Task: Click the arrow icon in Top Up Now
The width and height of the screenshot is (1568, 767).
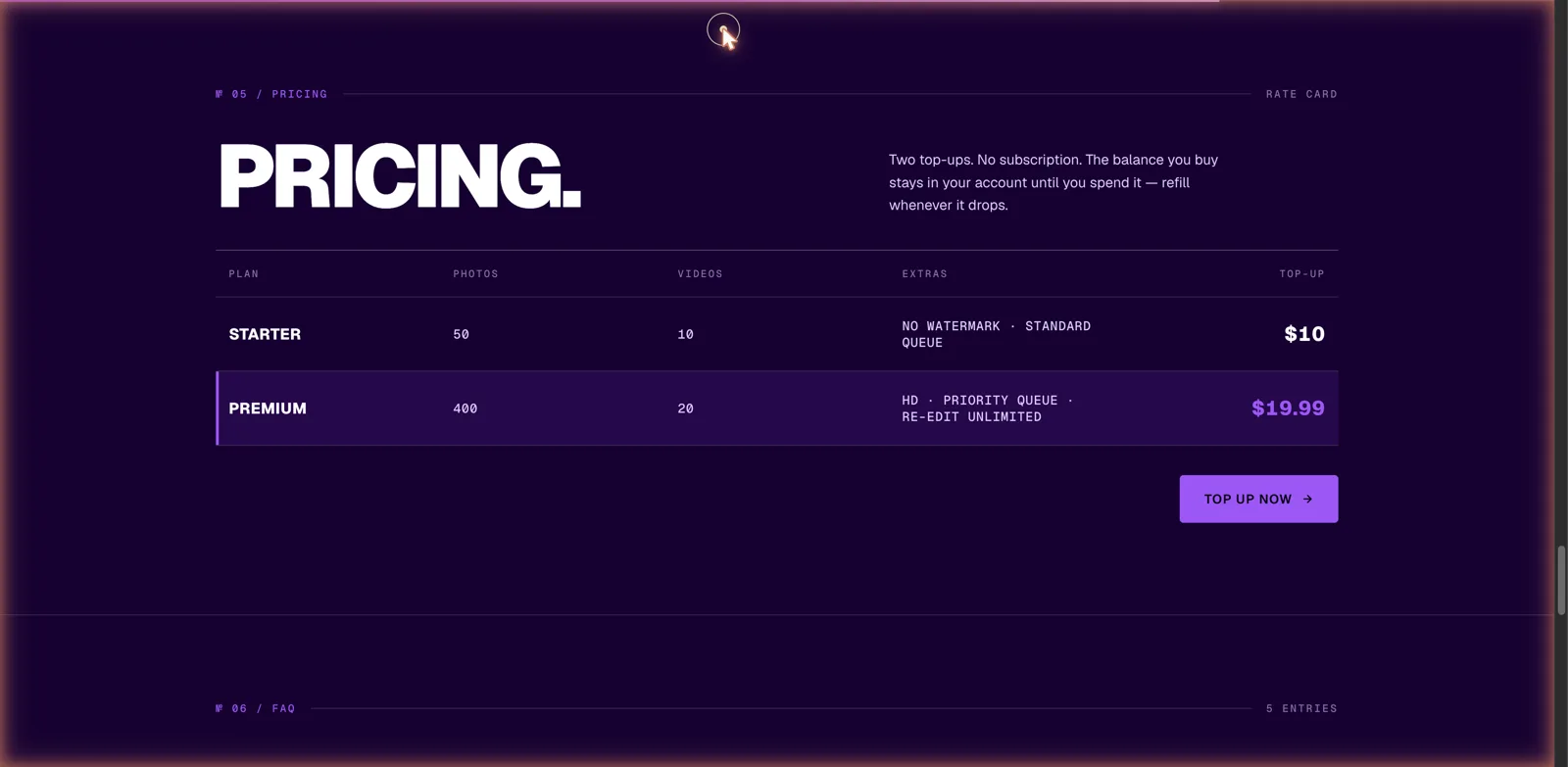Action: click(x=1307, y=500)
